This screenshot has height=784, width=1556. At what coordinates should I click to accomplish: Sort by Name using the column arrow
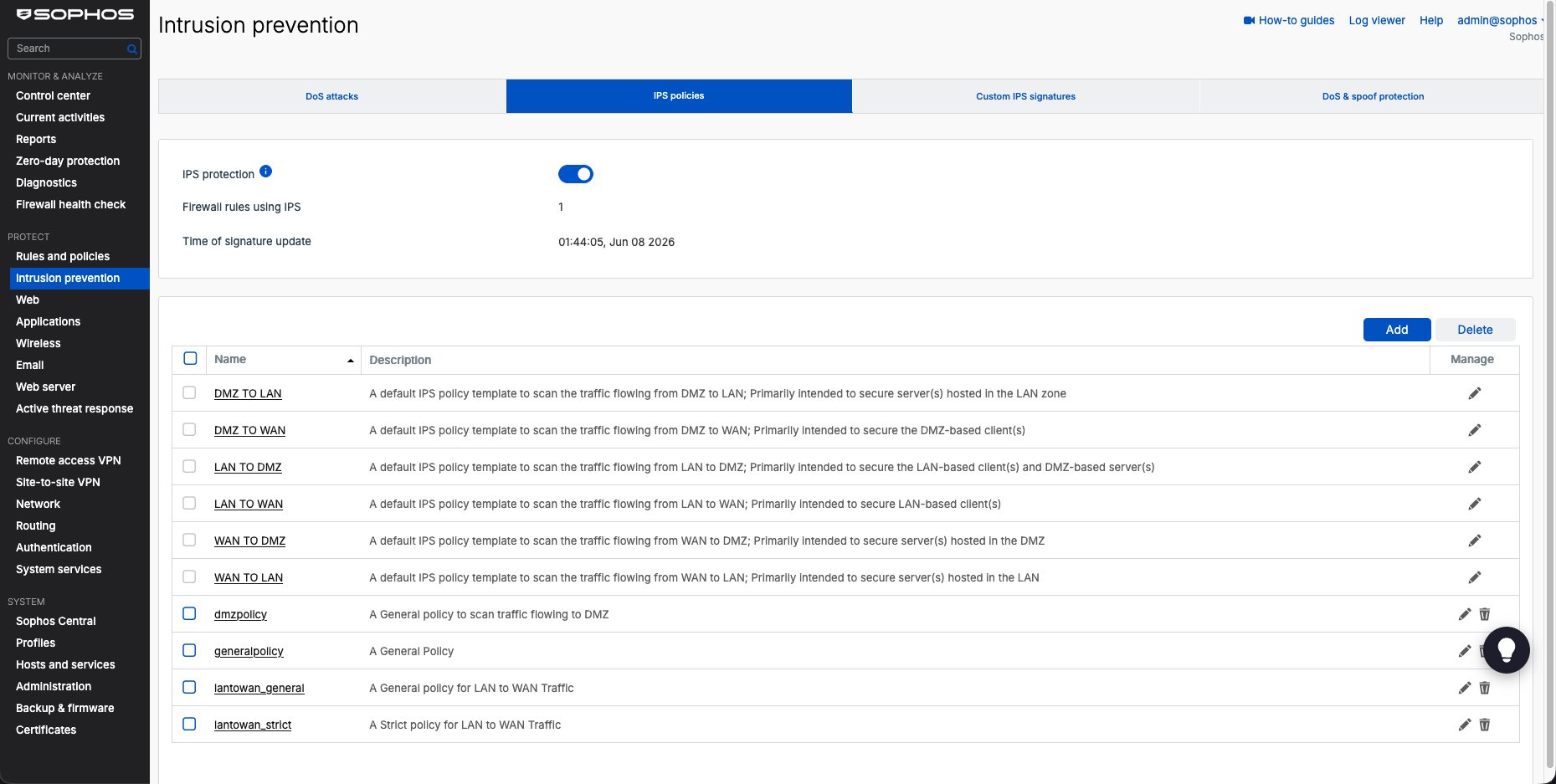point(350,361)
